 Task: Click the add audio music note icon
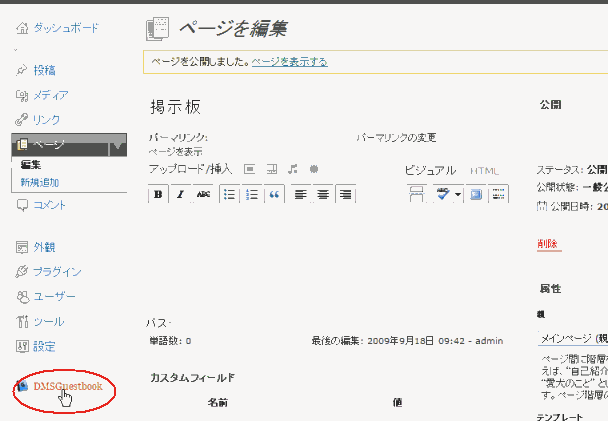tap(293, 169)
